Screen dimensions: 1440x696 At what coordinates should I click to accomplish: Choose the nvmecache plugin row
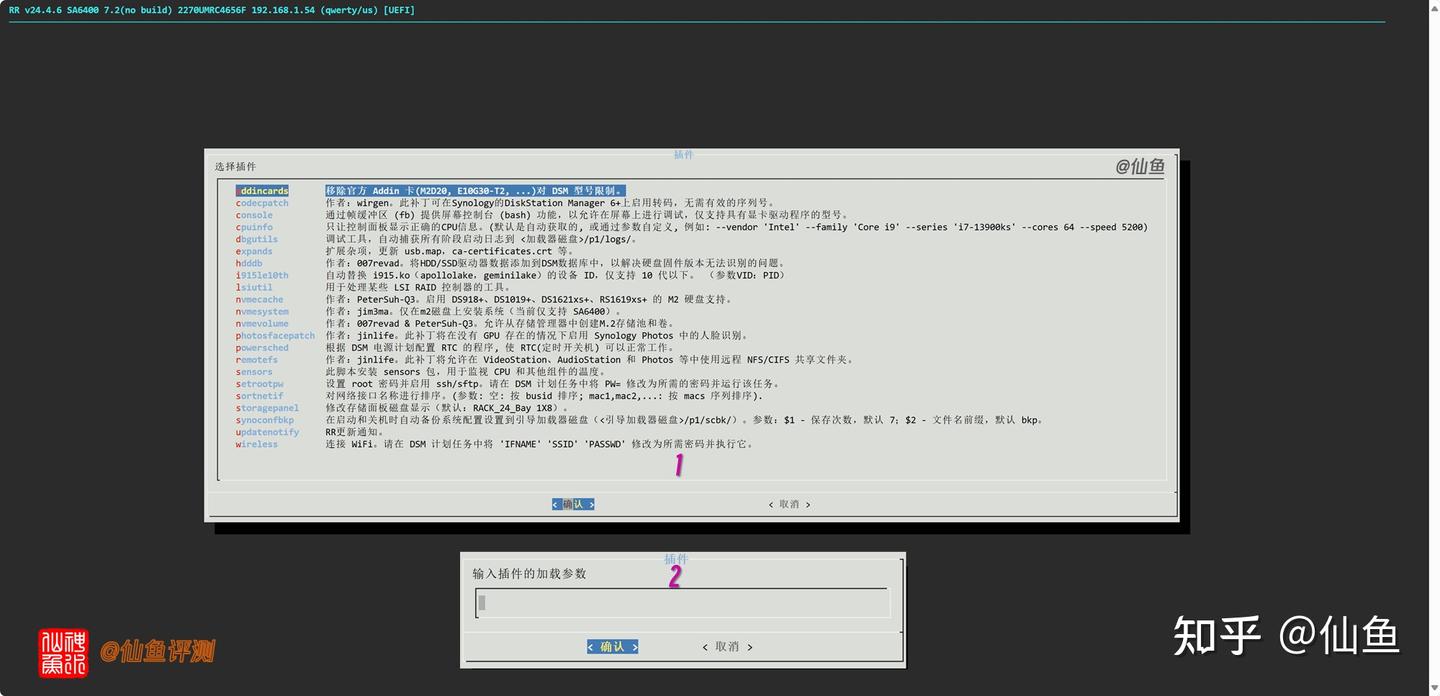click(x=485, y=299)
